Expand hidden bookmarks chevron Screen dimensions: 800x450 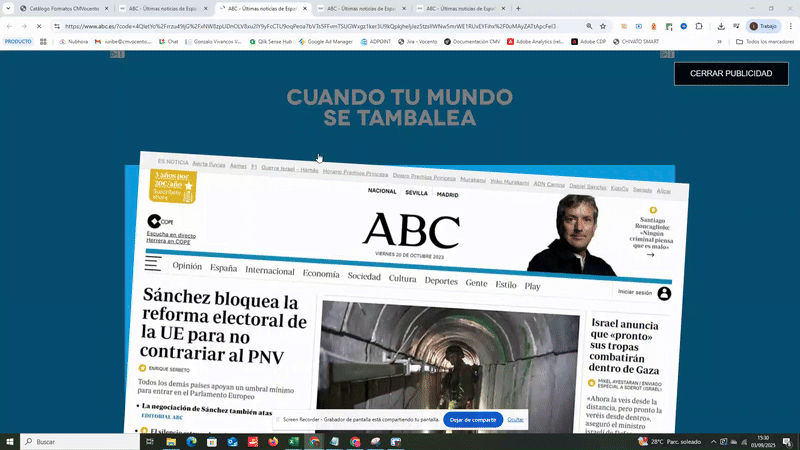pyautogui.click(x=719, y=41)
